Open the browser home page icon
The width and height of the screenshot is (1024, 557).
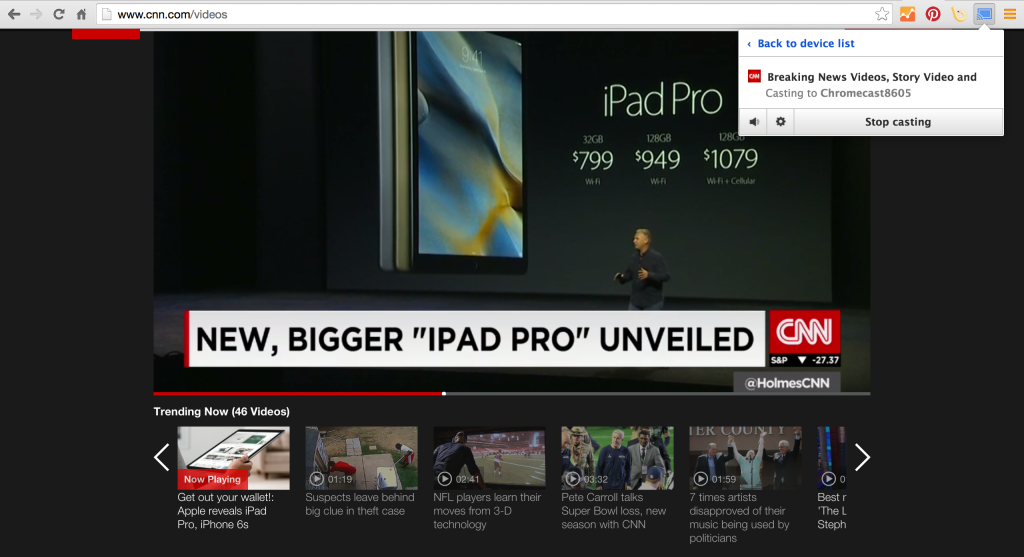point(82,14)
